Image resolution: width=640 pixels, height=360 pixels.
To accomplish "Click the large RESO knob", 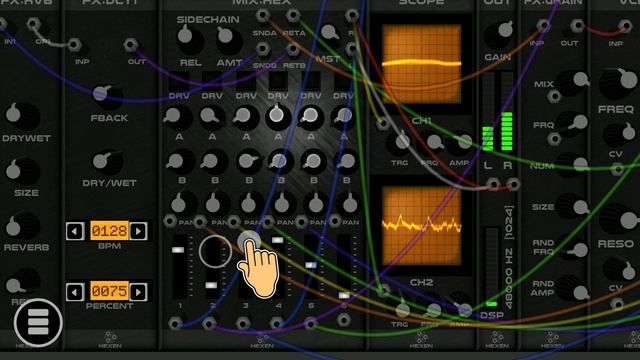I will [619, 219].
